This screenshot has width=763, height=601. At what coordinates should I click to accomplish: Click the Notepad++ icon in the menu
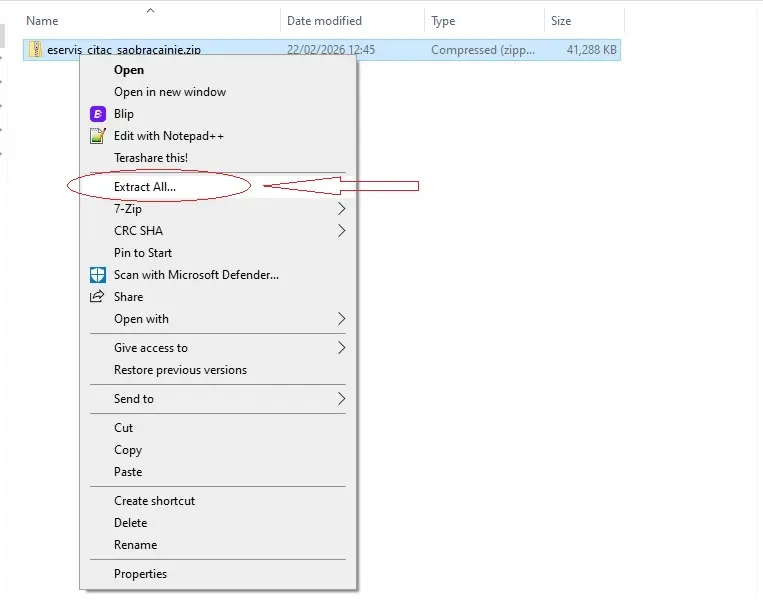tap(98, 136)
